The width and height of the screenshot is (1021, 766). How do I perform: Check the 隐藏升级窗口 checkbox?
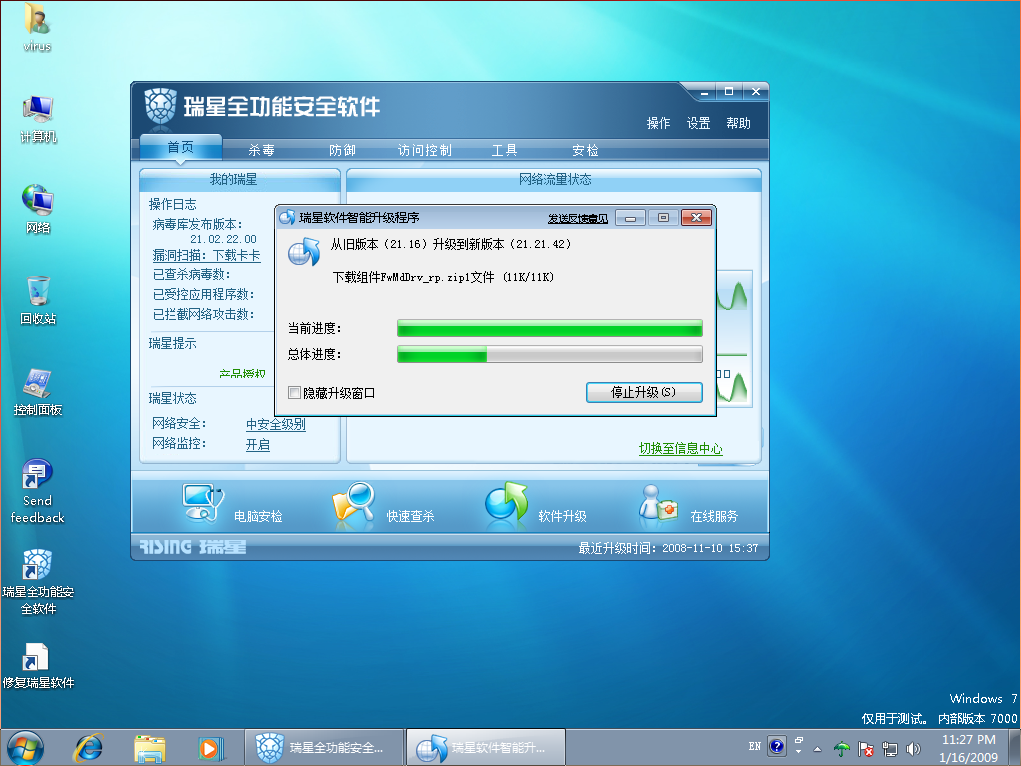294,392
